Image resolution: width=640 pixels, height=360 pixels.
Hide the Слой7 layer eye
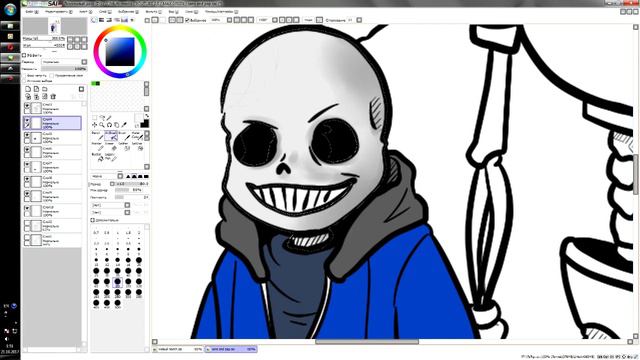pyautogui.click(x=27, y=164)
